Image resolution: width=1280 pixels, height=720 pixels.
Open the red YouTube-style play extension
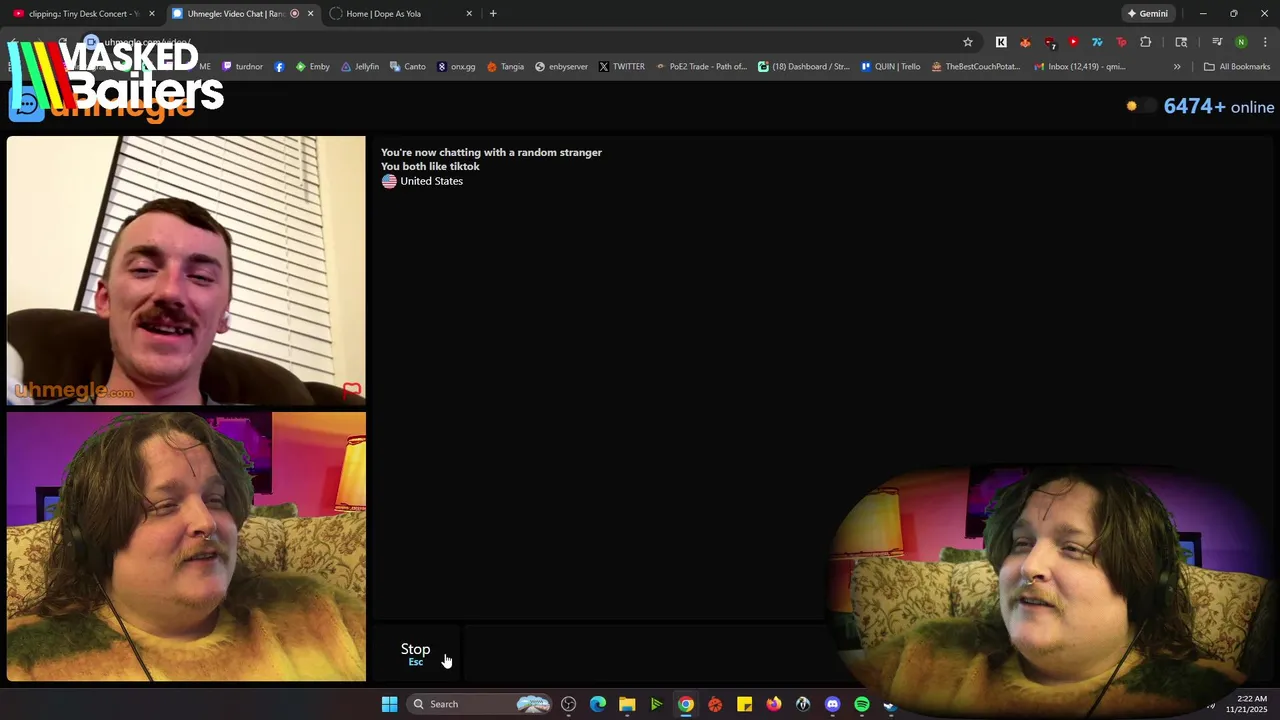point(1073,42)
